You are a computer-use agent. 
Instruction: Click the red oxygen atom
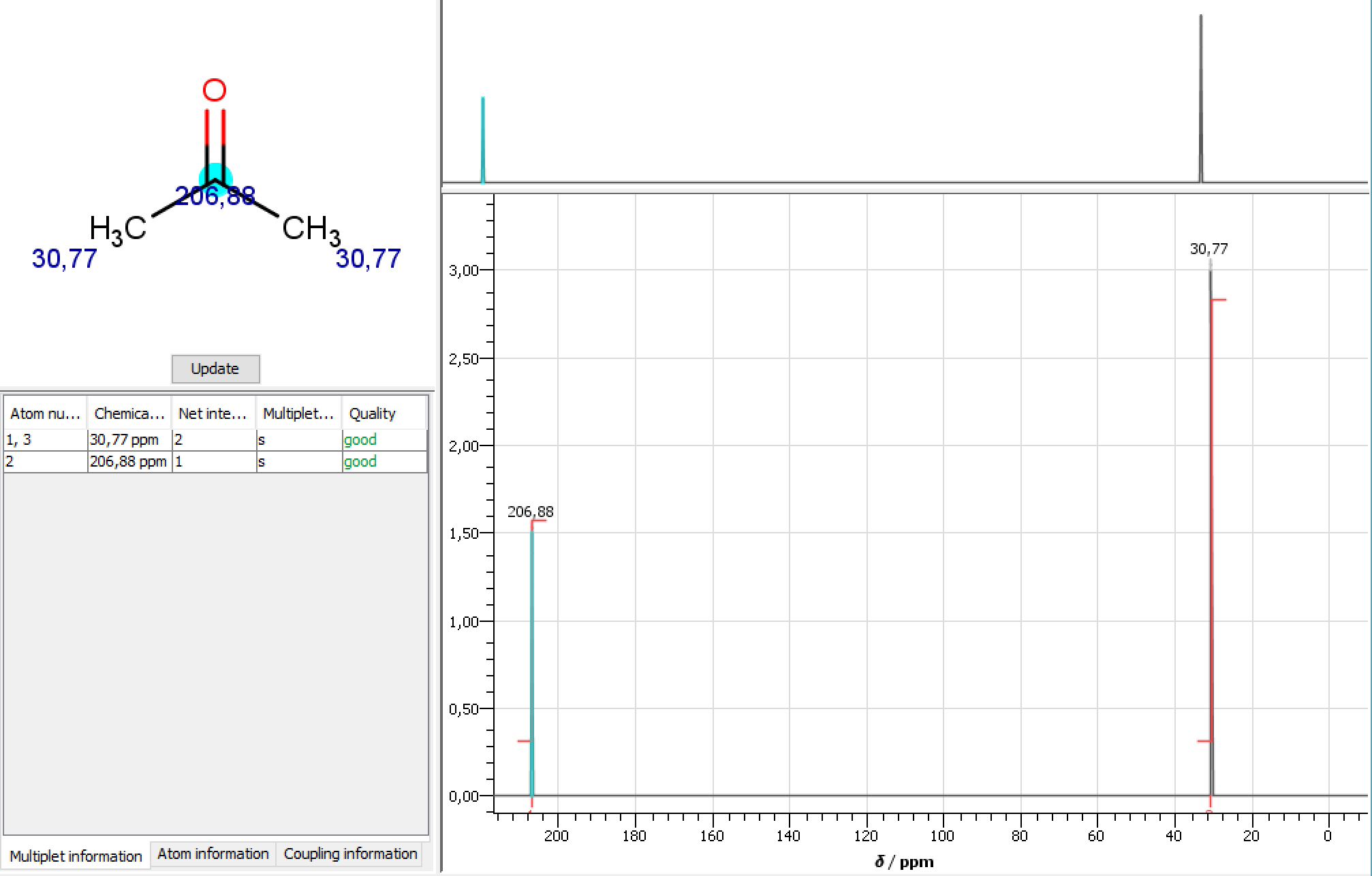pyautogui.click(x=215, y=91)
